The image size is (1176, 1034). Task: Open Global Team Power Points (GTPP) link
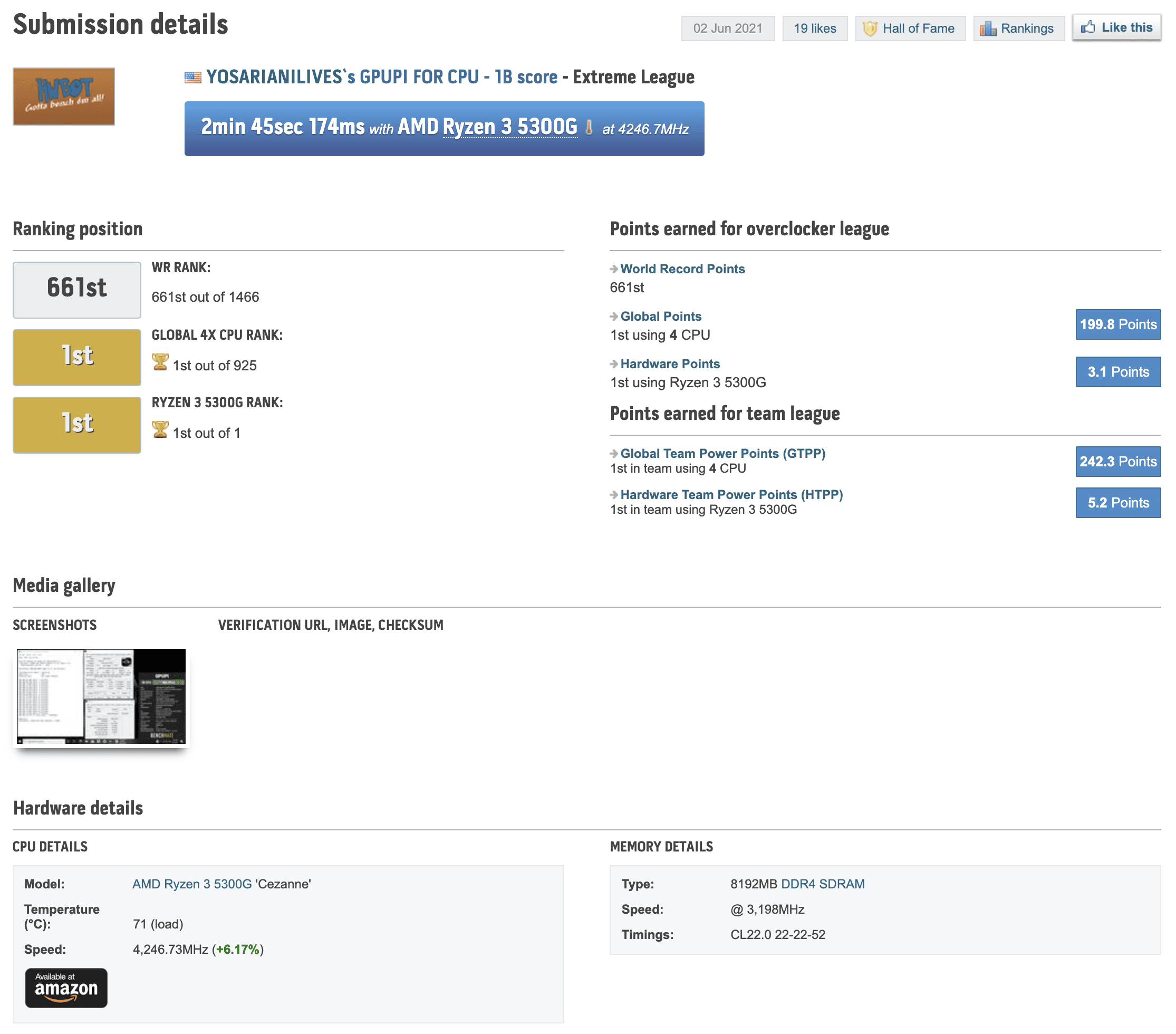(722, 453)
